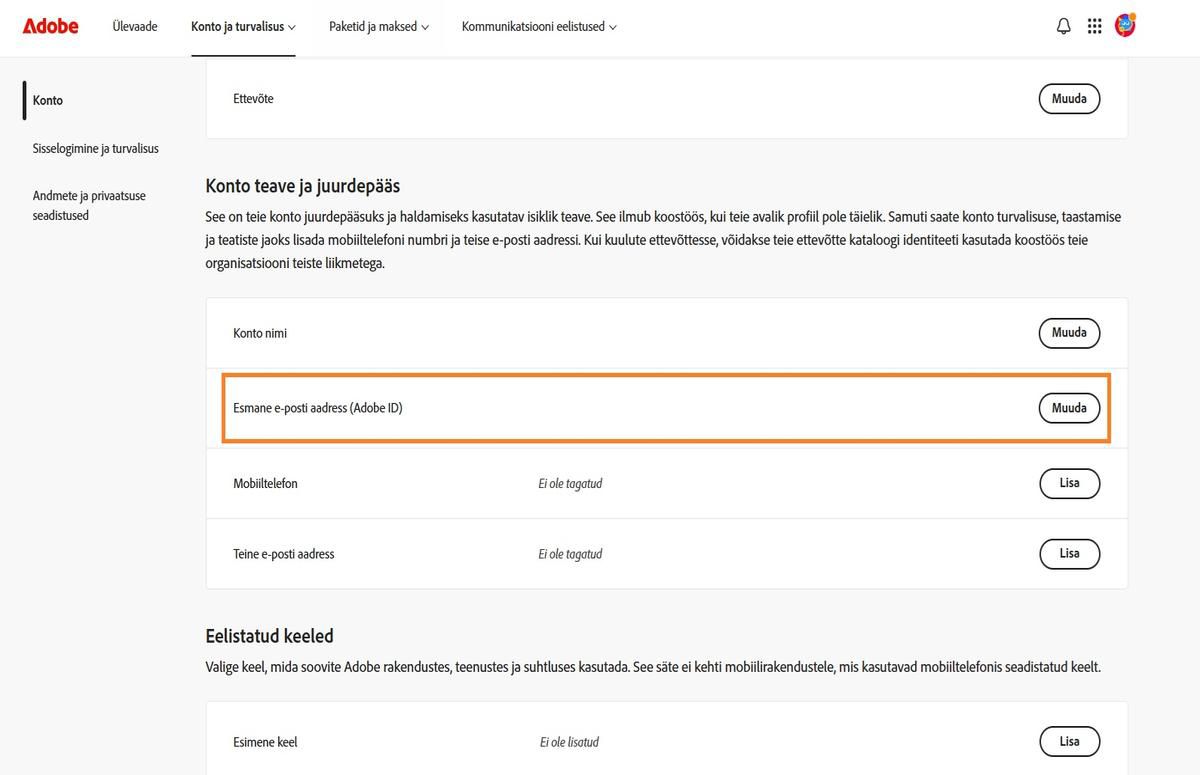
Task: Click the Konto nimi row
Action: (x=600, y=333)
